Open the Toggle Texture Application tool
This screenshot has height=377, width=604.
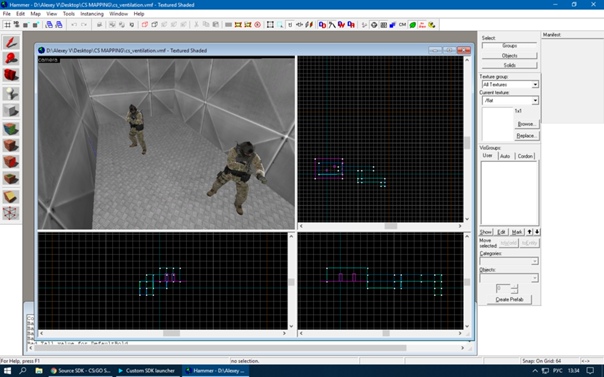[x=11, y=129]
